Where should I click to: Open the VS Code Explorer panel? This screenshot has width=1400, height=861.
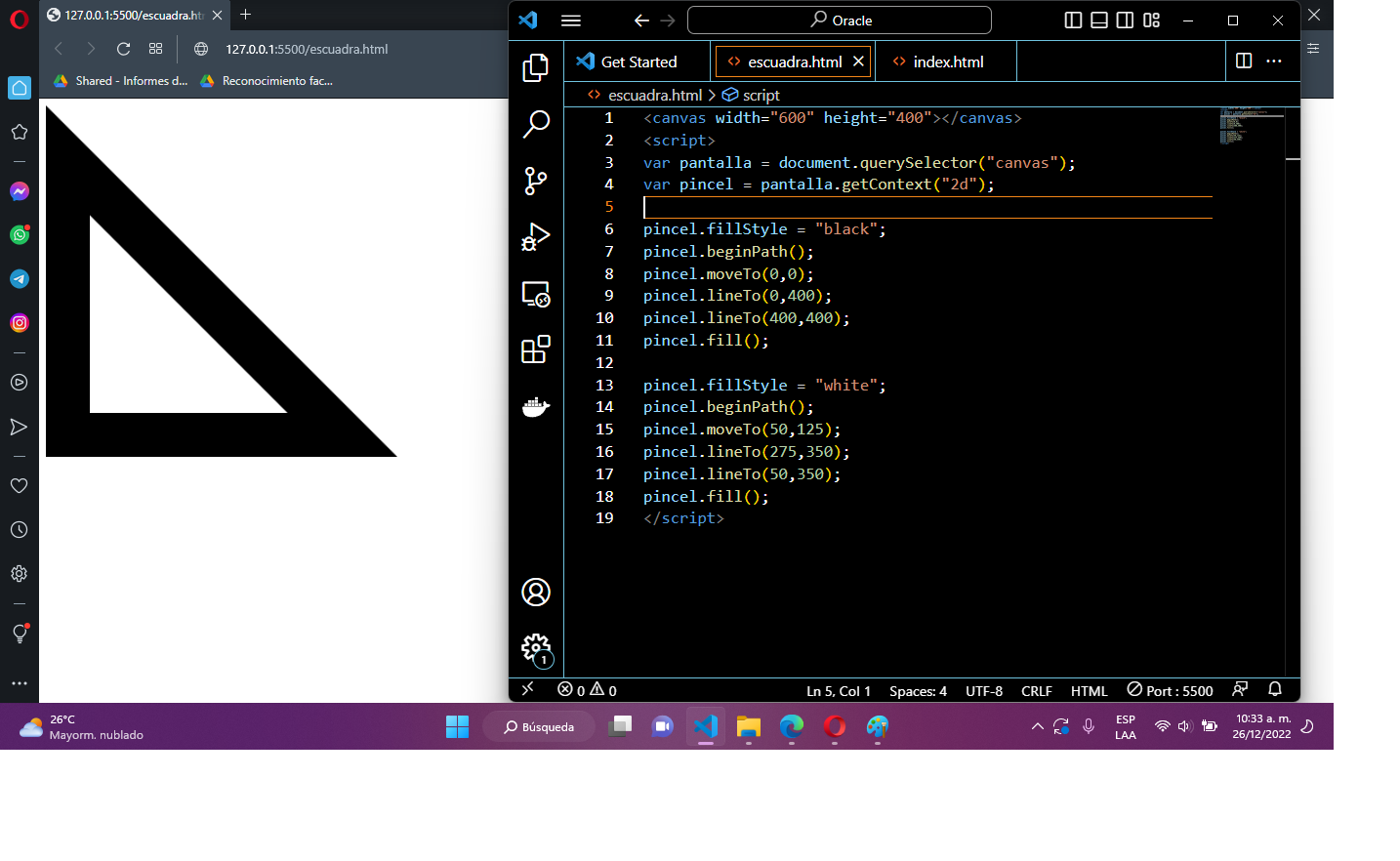click(x=536, y=67)
